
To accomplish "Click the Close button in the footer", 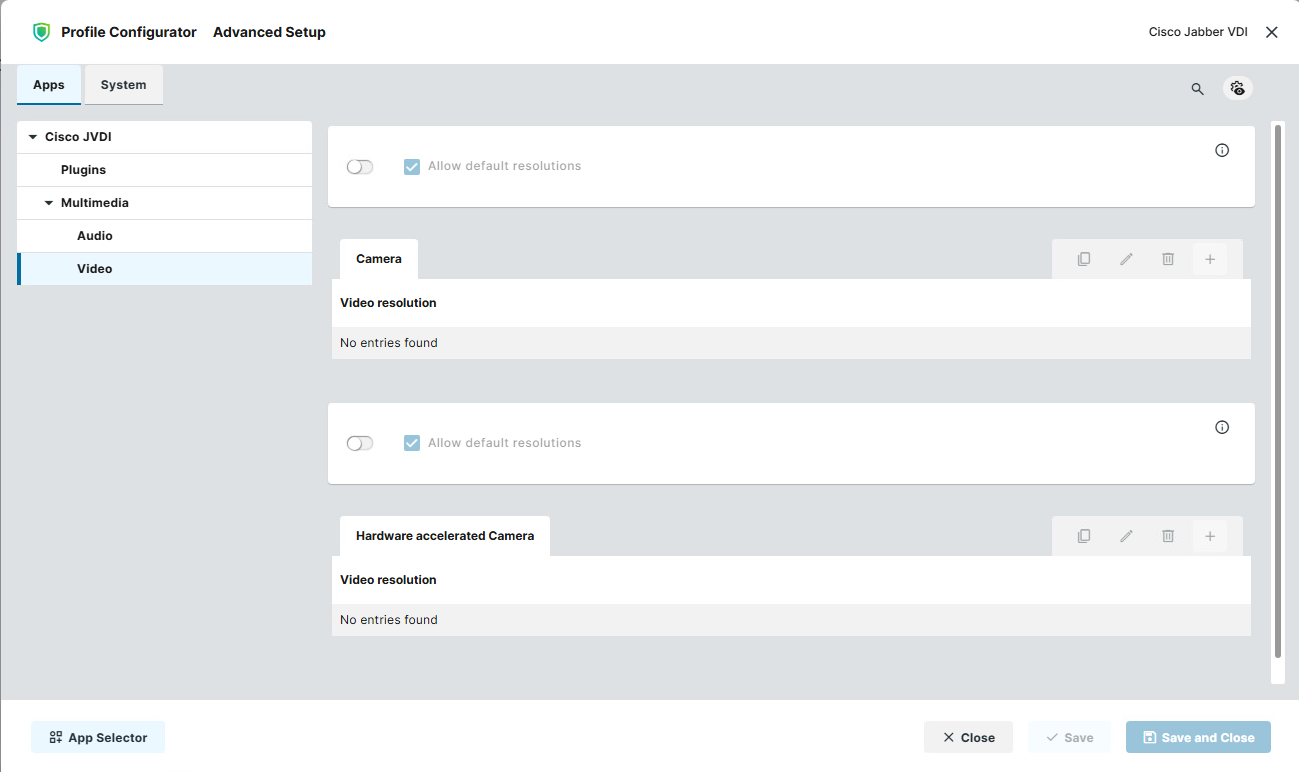I will 968,737.
